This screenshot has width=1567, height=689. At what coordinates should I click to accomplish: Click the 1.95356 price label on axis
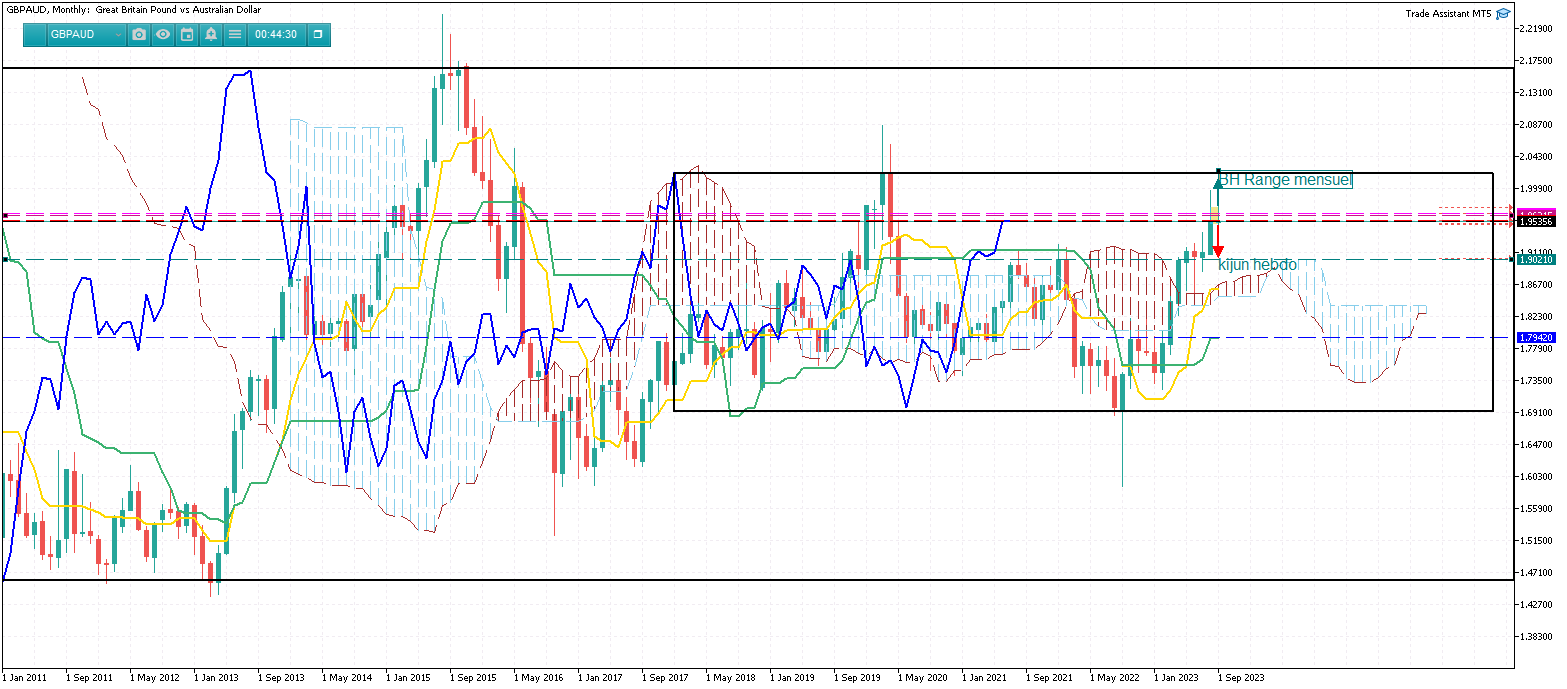[1536, 221]
